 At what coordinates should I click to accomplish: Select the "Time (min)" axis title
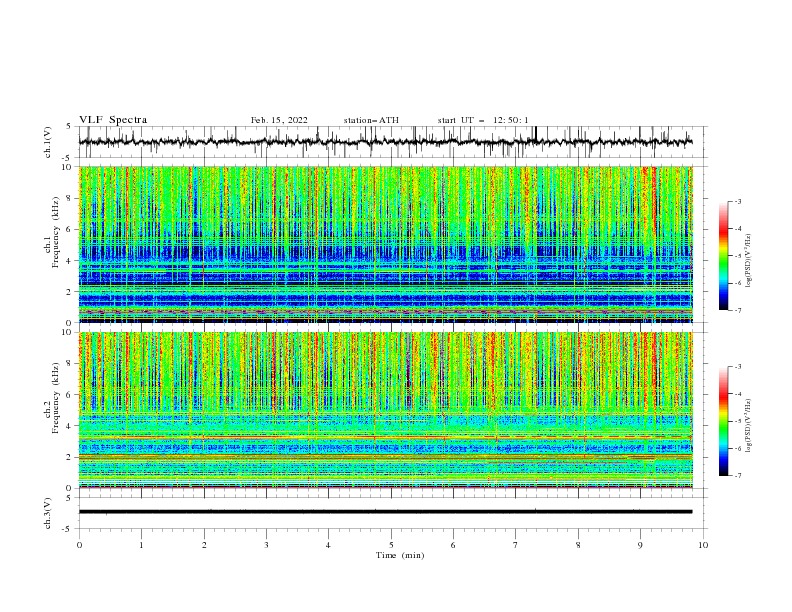(x=400, y=555)
